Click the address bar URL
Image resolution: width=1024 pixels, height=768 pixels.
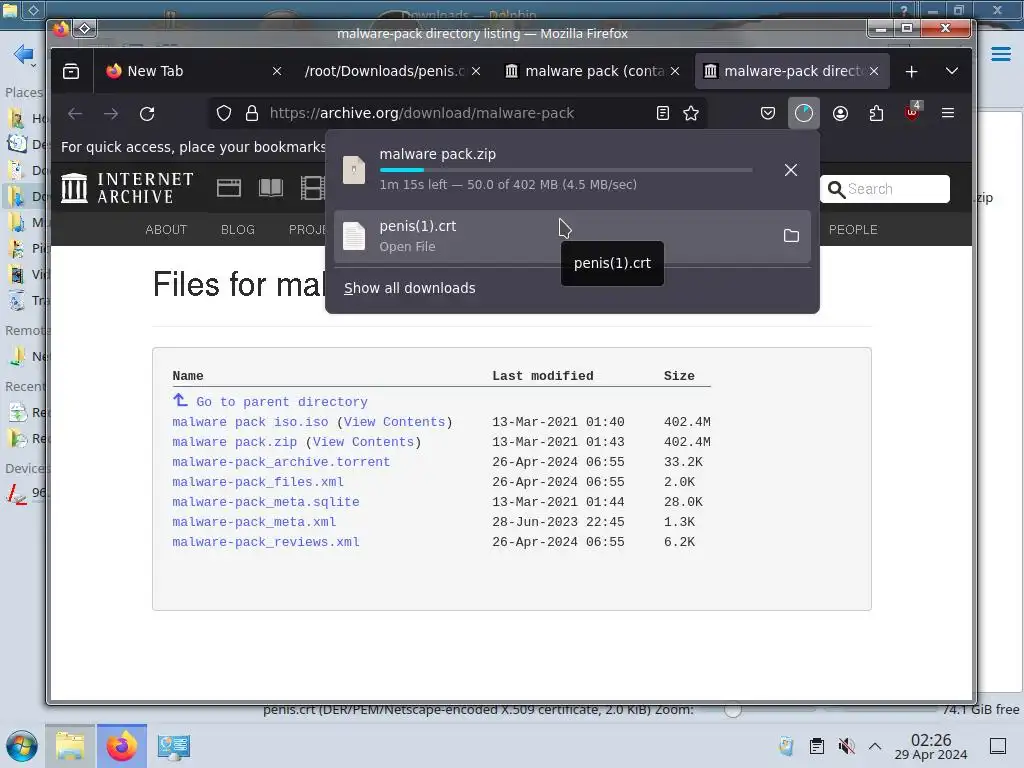pyautogui.click(x=422, y=114)
